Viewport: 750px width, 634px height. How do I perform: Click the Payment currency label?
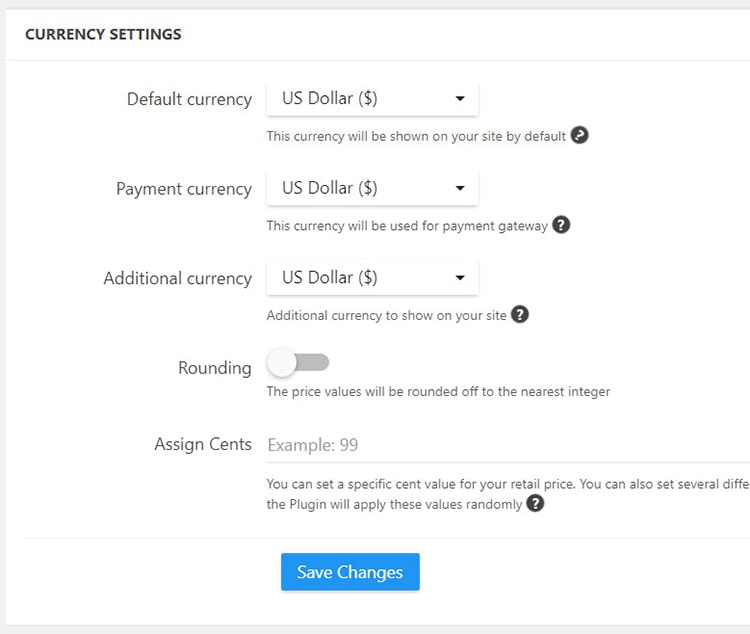(x=183, y=189)
